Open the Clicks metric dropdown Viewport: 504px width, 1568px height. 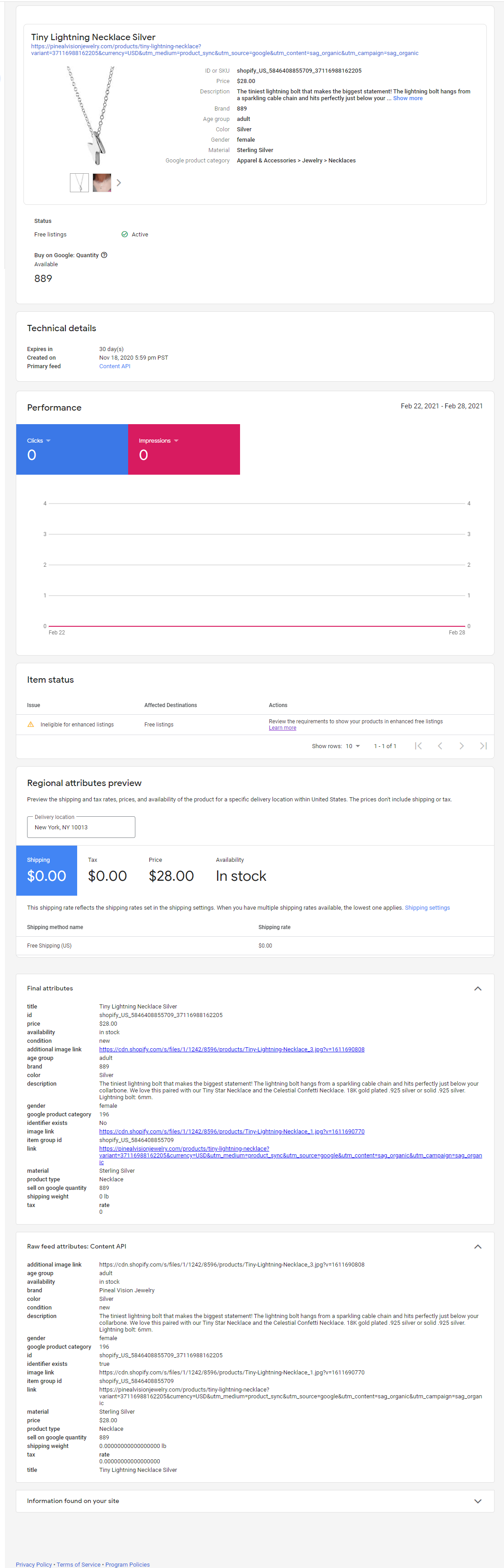click(x=48, y=441)
